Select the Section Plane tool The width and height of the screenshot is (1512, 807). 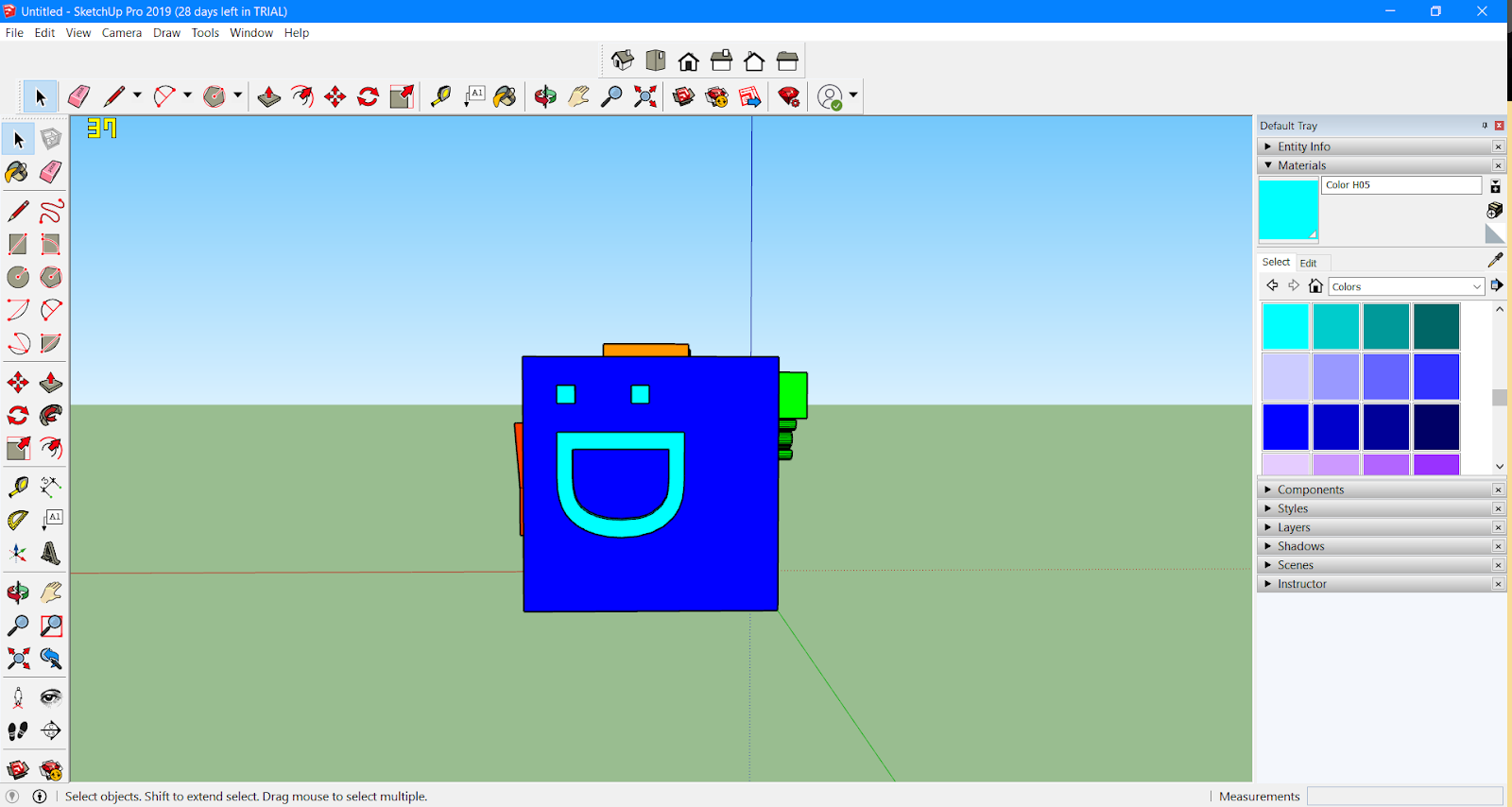(51, 730)
